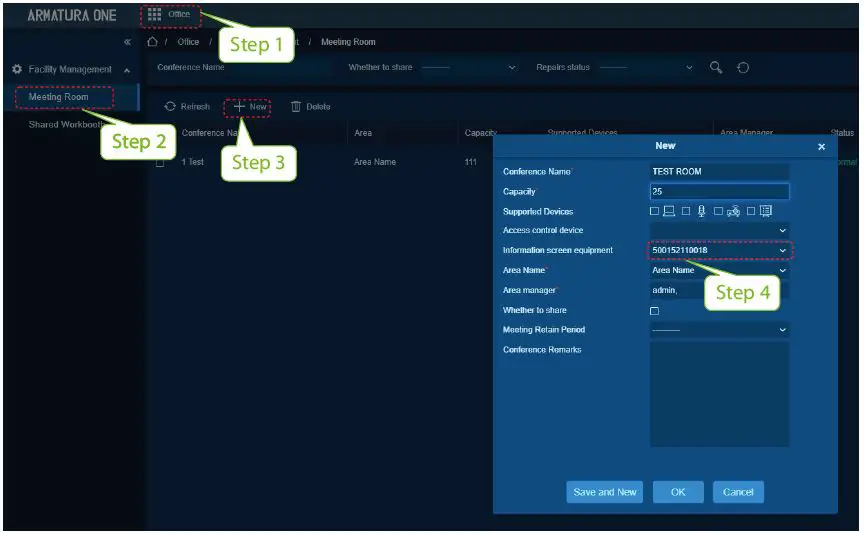Screen dimensions: 864x534
Task: Check the video conferencing device checkbox
Action: tap(718, 211)
